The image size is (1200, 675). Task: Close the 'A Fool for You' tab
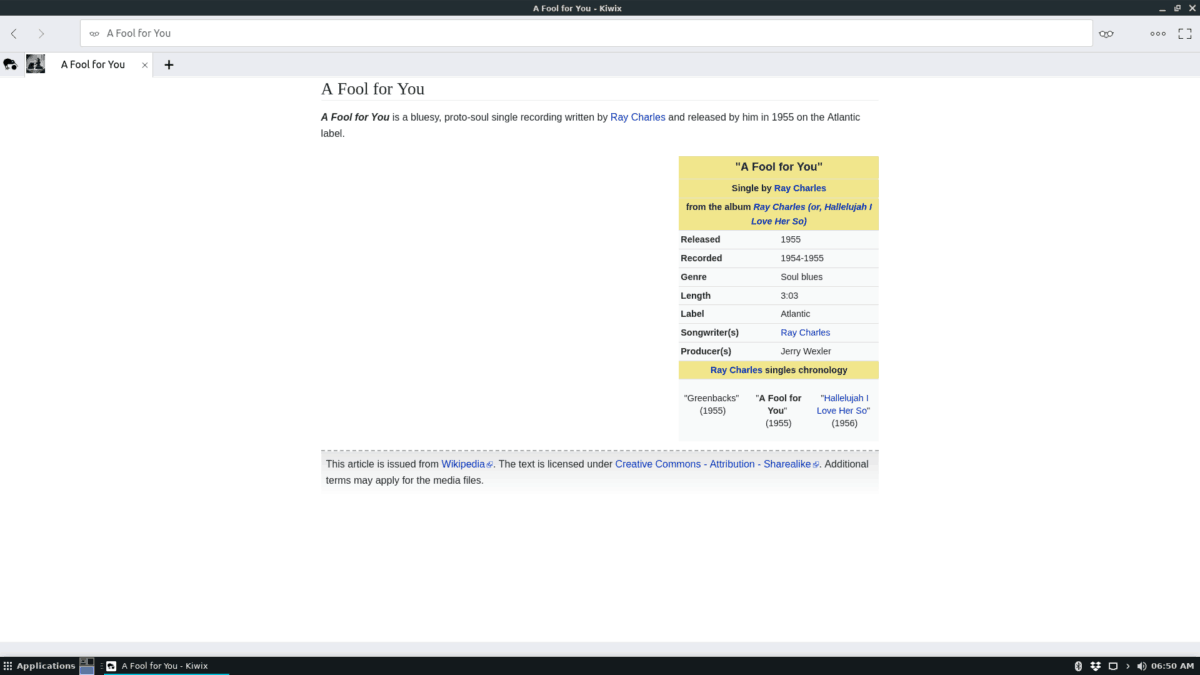click(143, 64)
